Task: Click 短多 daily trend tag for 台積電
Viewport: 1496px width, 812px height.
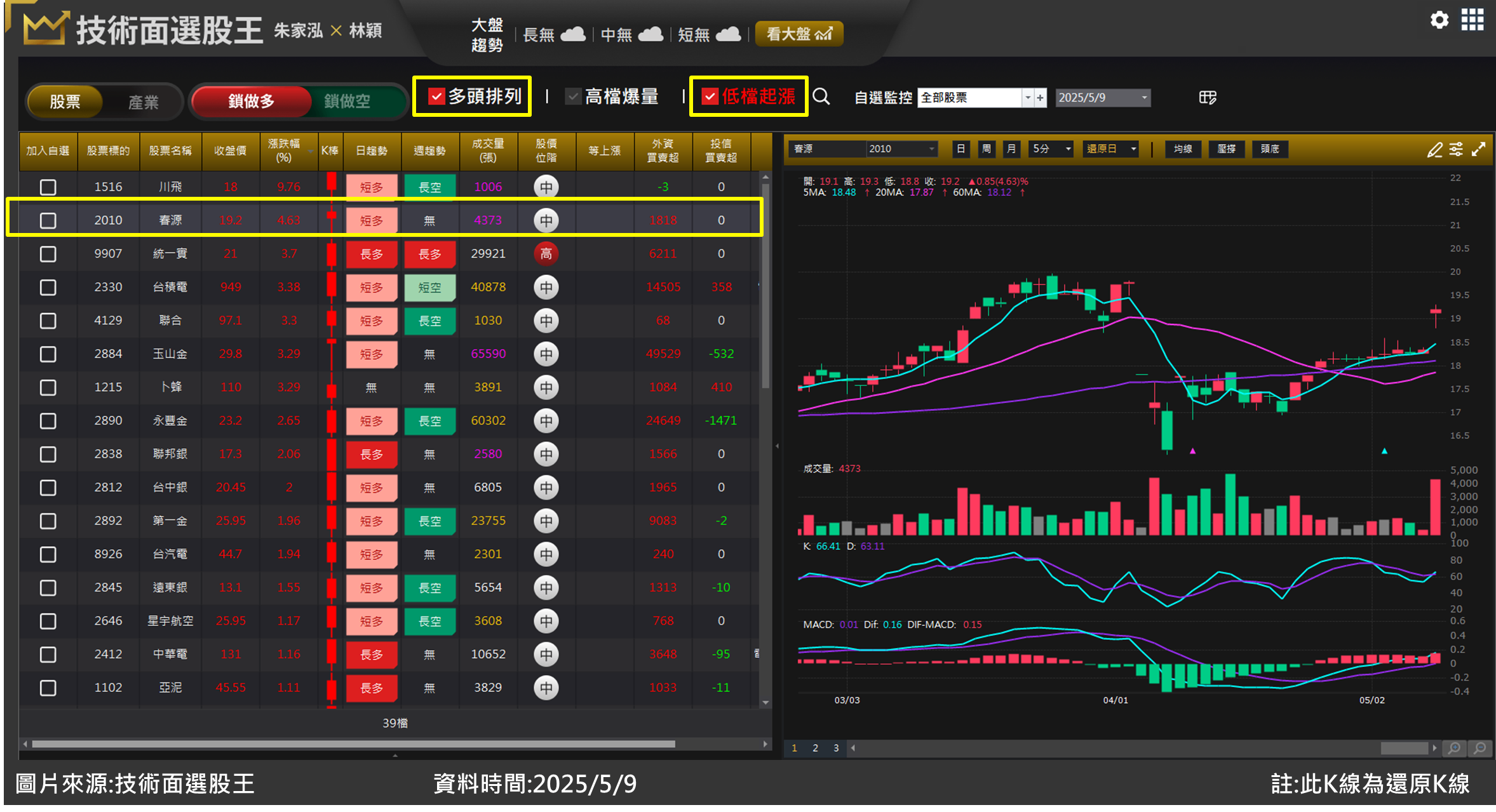Action: (372, 288)
